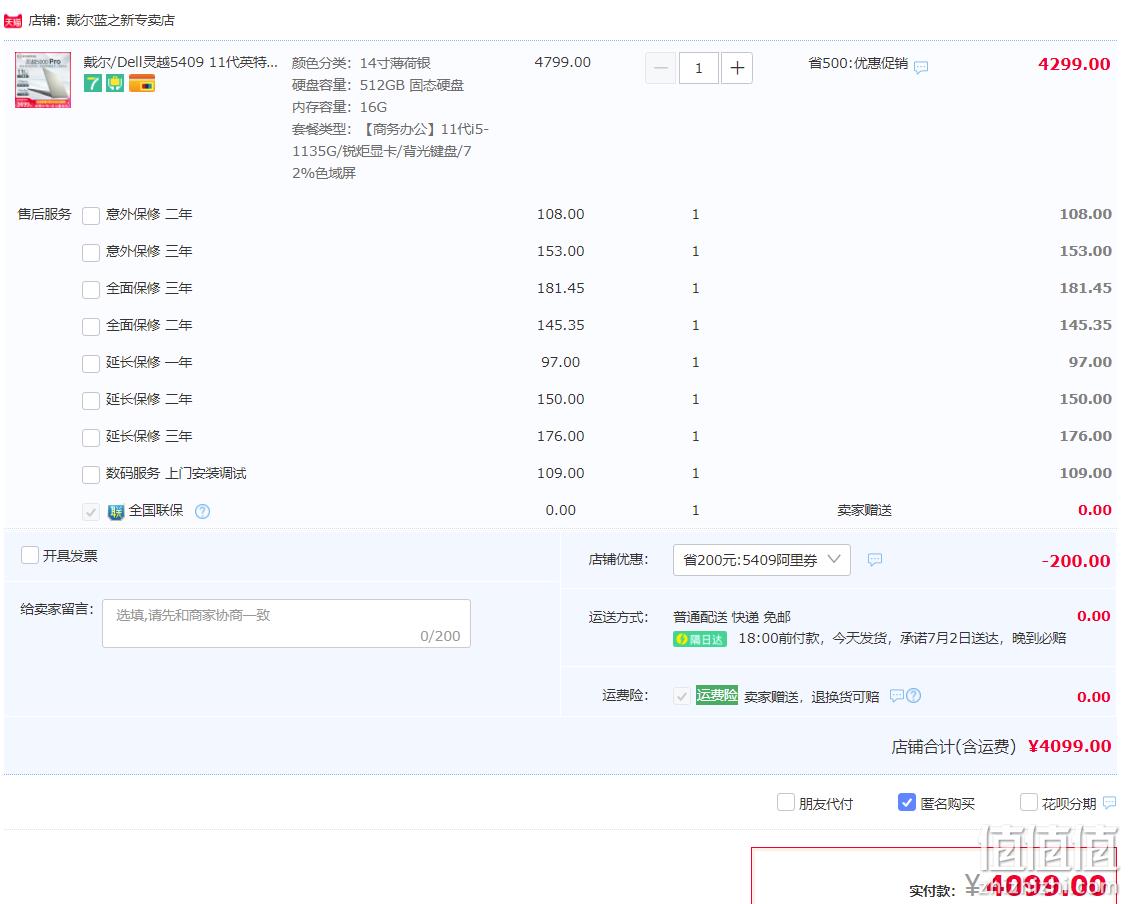This screenshot has width=1128, height=904.
Task: Check 延长保修 一年 at 97.00
Action: click(x=91, y=364)
